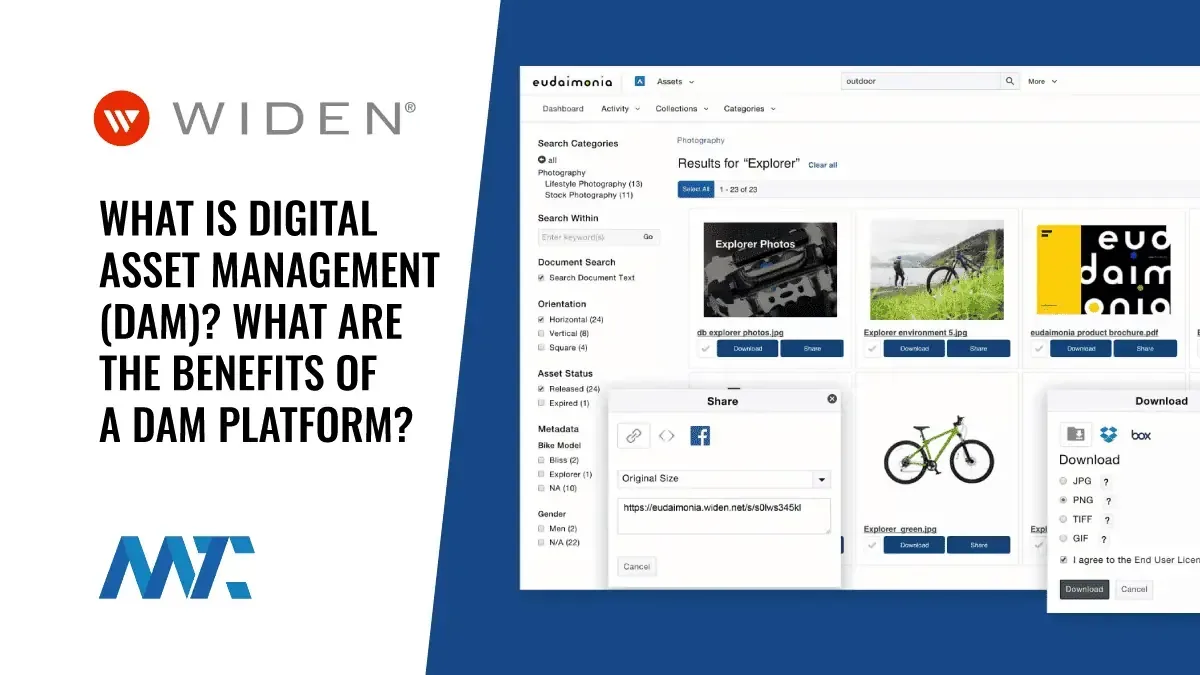This screenshot has height=675, width=1200.
Task: Download db explorer photos.jpg
Action: pyautogui.click(x=748, y=349)
